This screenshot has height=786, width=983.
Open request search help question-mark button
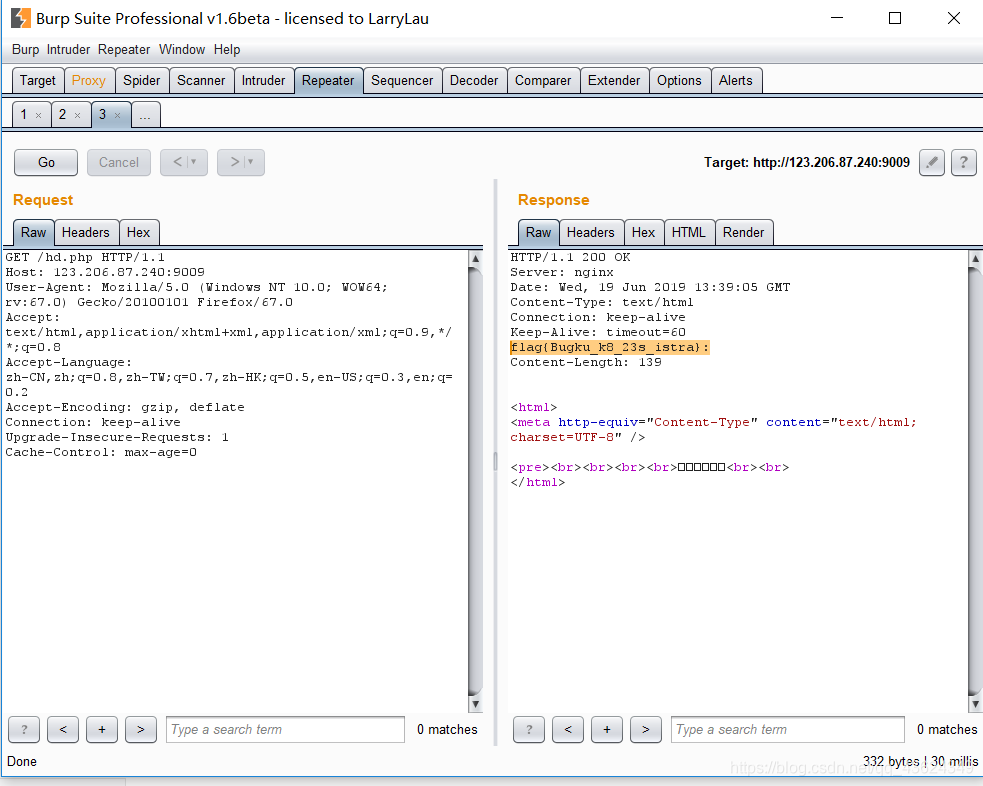tap(24, 730)
